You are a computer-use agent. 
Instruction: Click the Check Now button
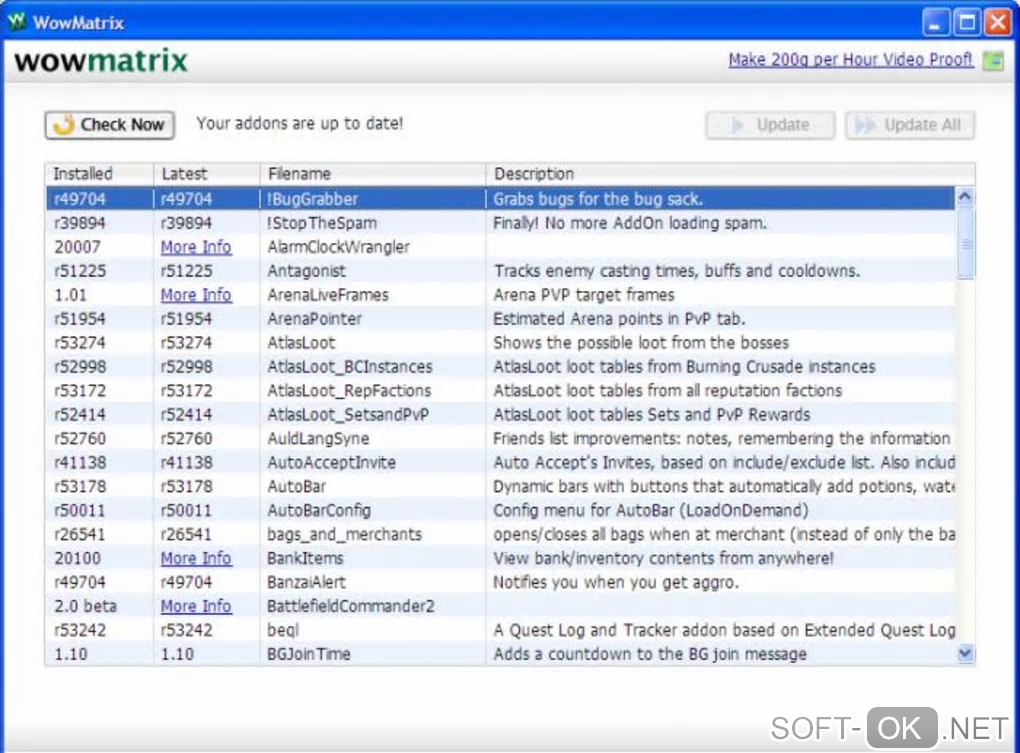(109, 124)
